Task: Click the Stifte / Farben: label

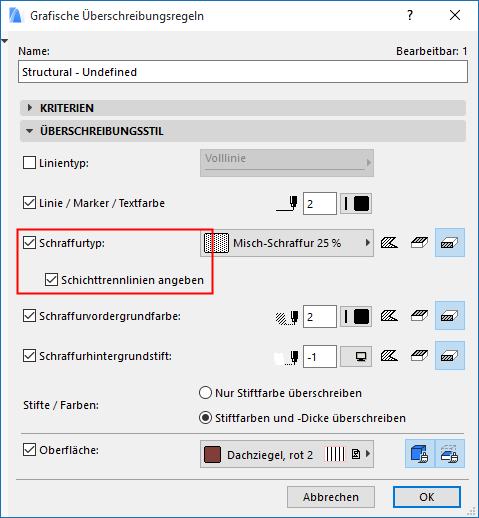Action: (x=61, y=405)
